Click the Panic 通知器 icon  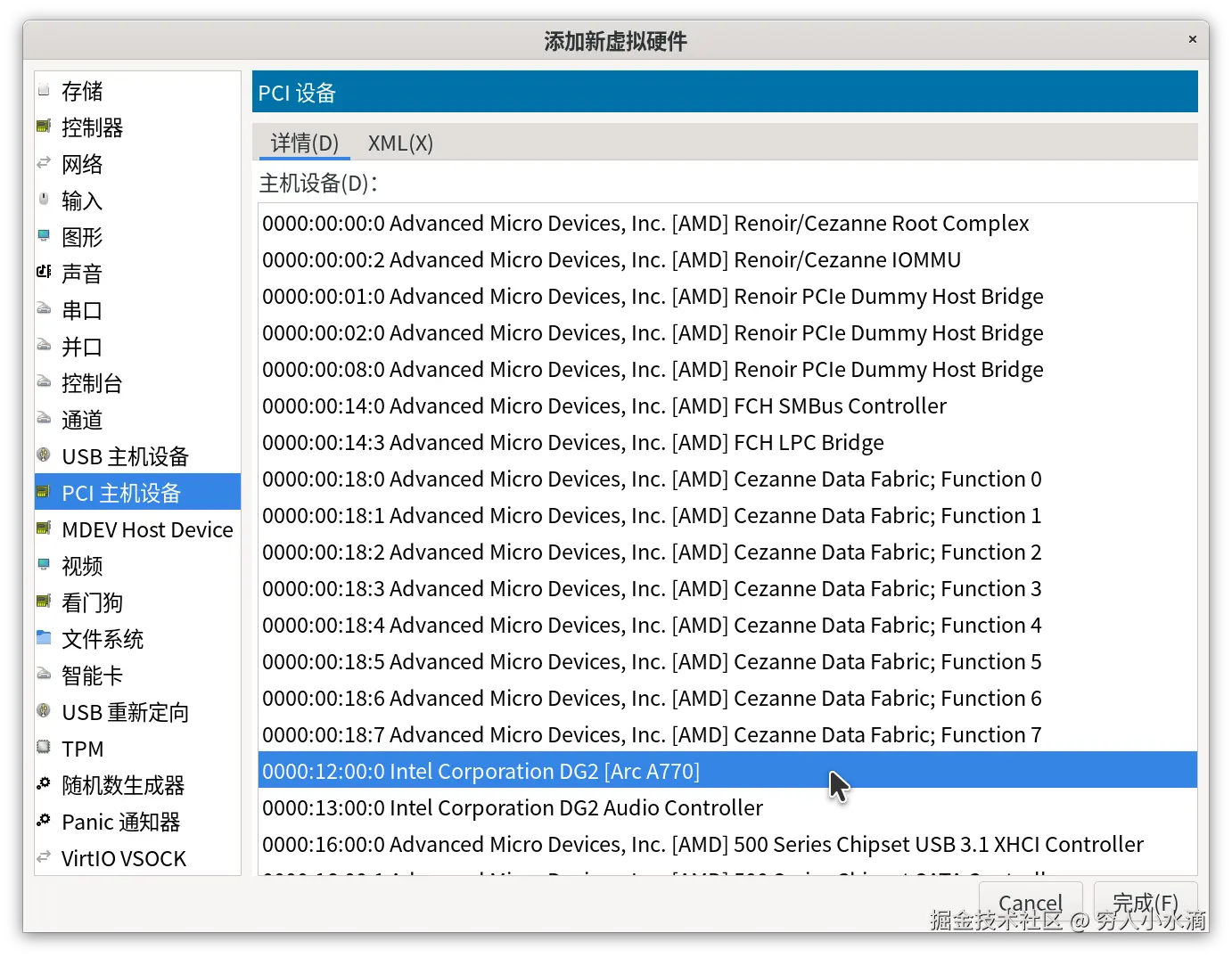coord(44,821)
